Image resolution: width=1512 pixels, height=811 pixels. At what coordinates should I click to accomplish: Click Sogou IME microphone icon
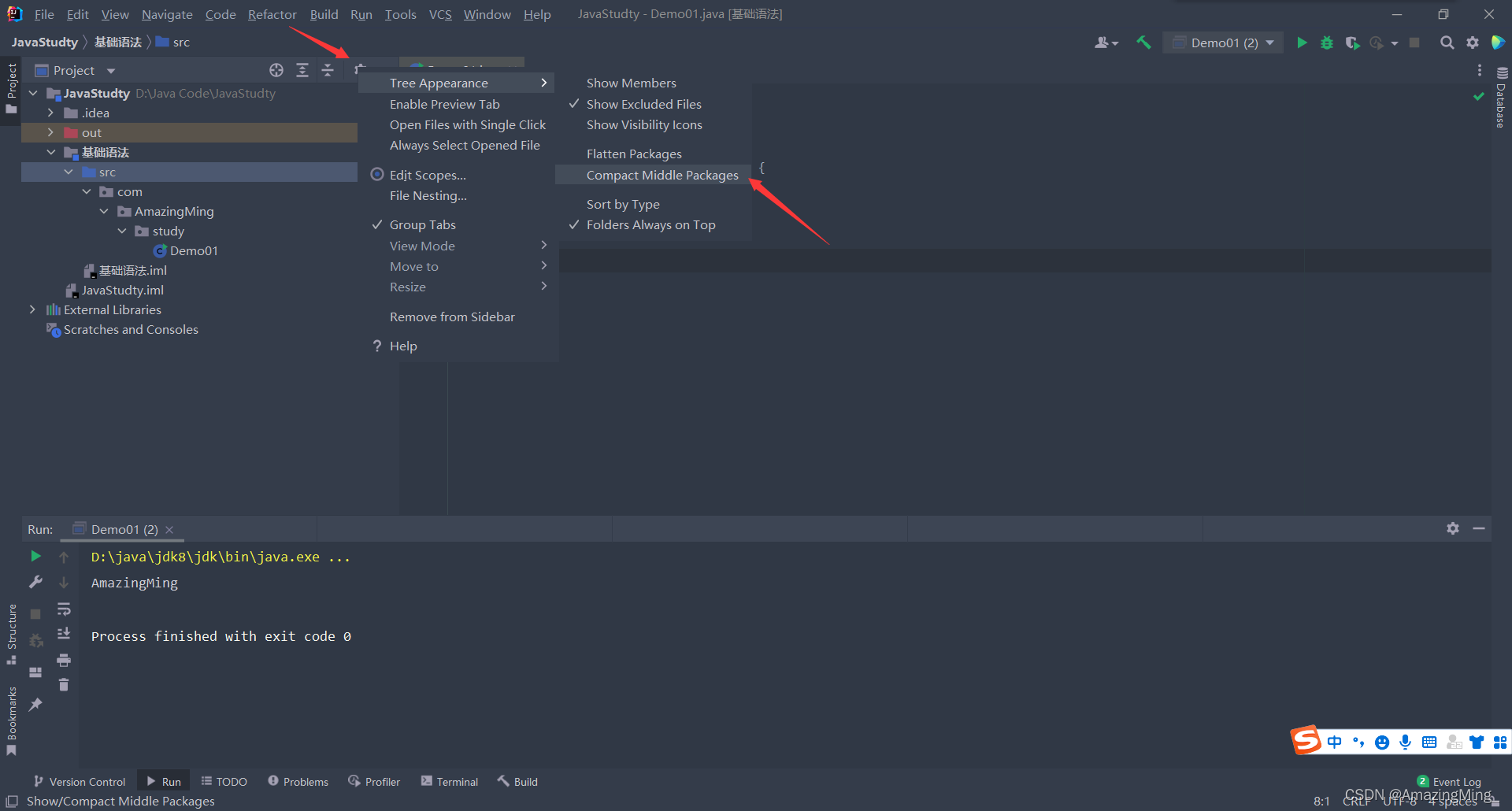click(x=1406, y=742)
